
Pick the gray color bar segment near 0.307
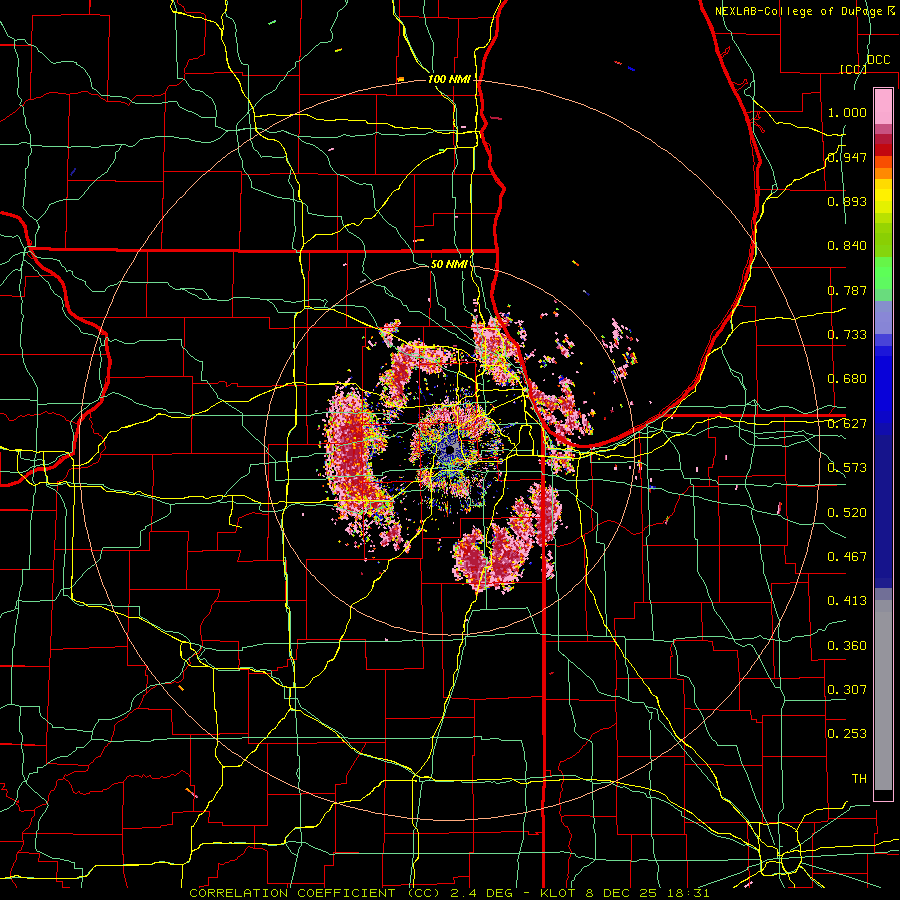tap(883, 695)
